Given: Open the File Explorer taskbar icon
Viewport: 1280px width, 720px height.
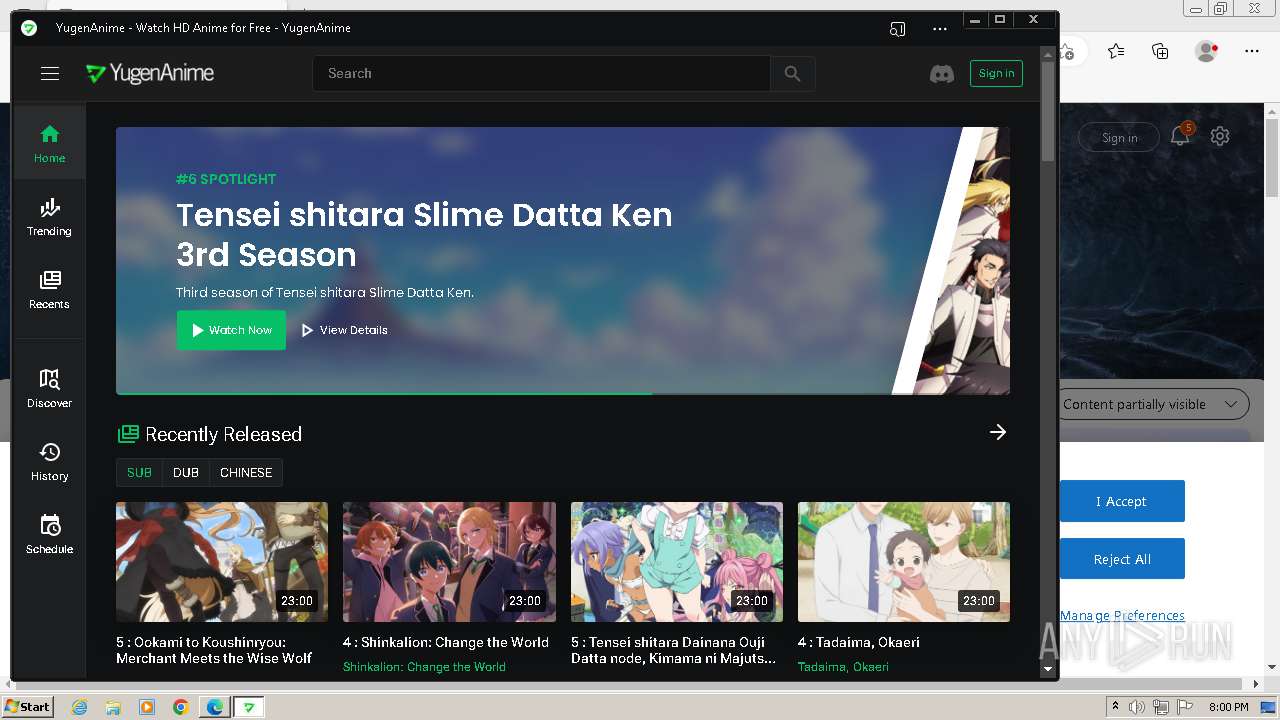Looking at the screenshot, I should point(113,707).
